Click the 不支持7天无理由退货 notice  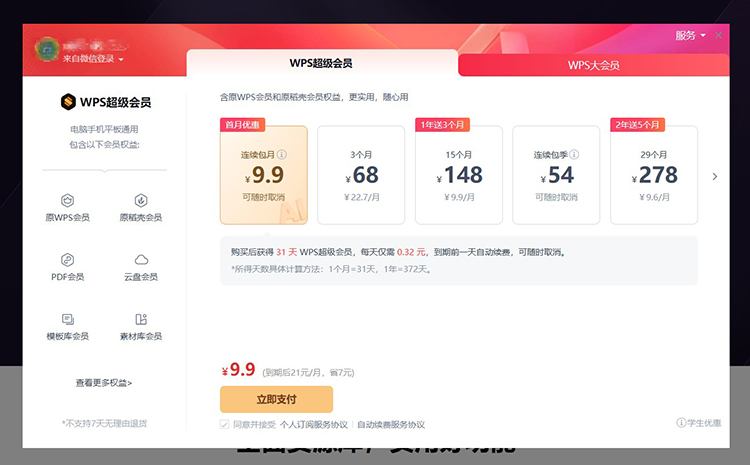pos(104,423)
